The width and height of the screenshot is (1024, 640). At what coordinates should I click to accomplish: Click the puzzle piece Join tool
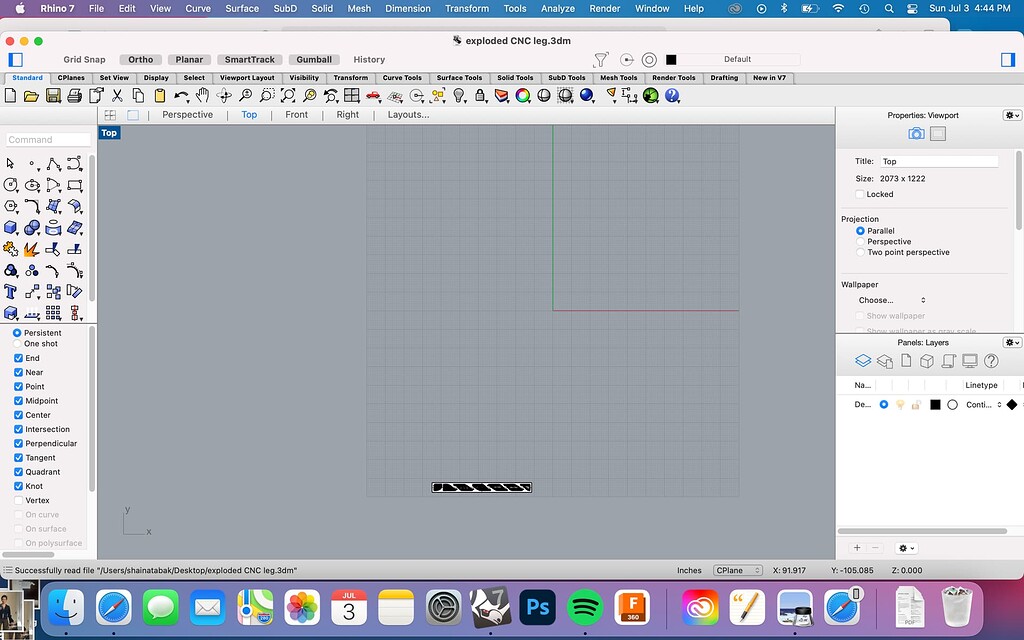coord(10,249)
